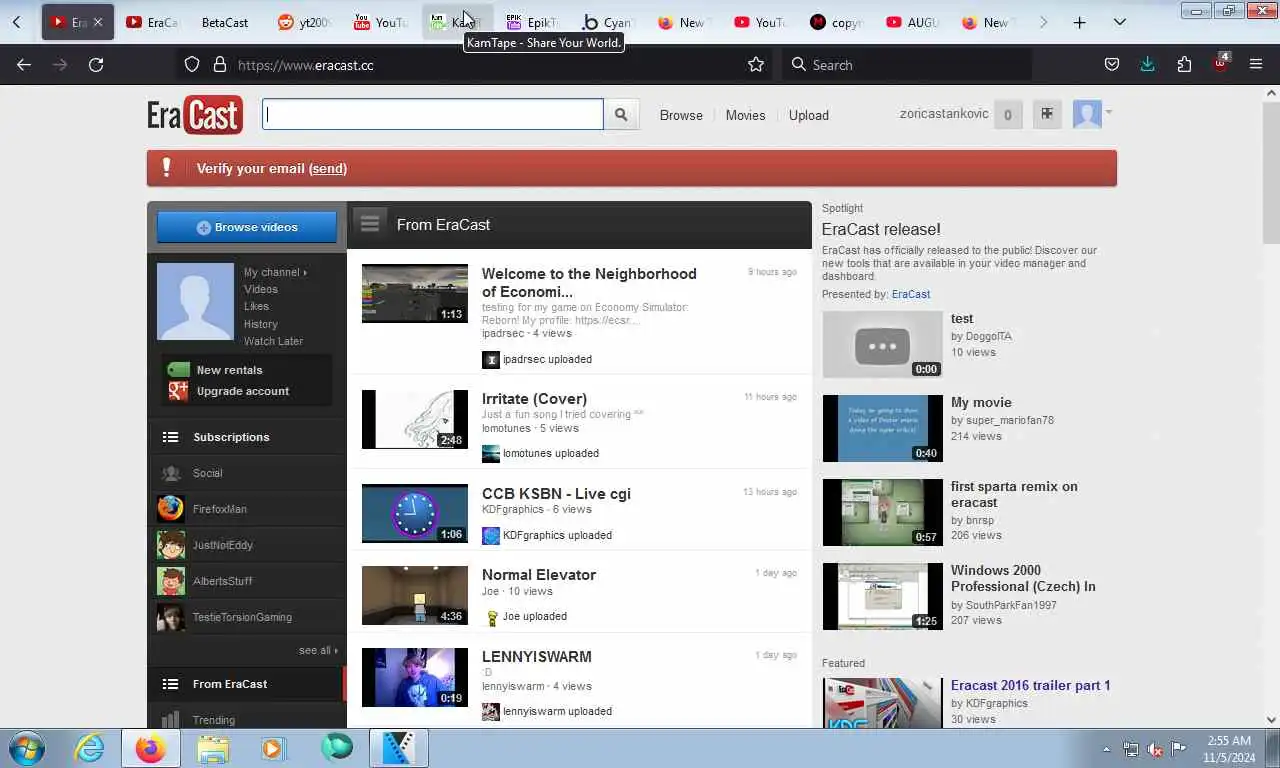The image size is (1280, 768).
Task: Open the CCB KSBN clock thumbnail
Action: [415, 514]
